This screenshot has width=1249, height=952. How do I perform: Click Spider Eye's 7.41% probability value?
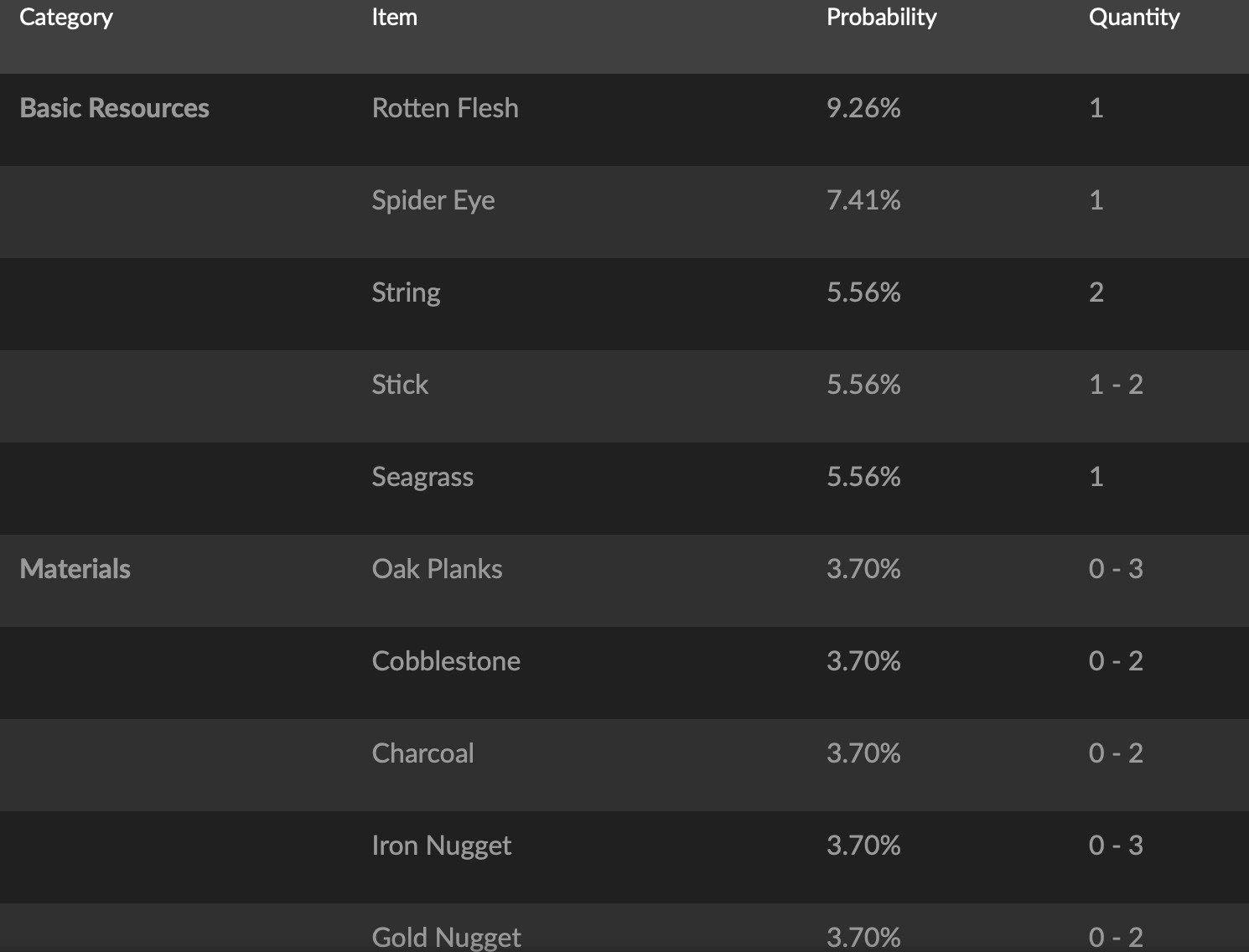tap(863, 200)
